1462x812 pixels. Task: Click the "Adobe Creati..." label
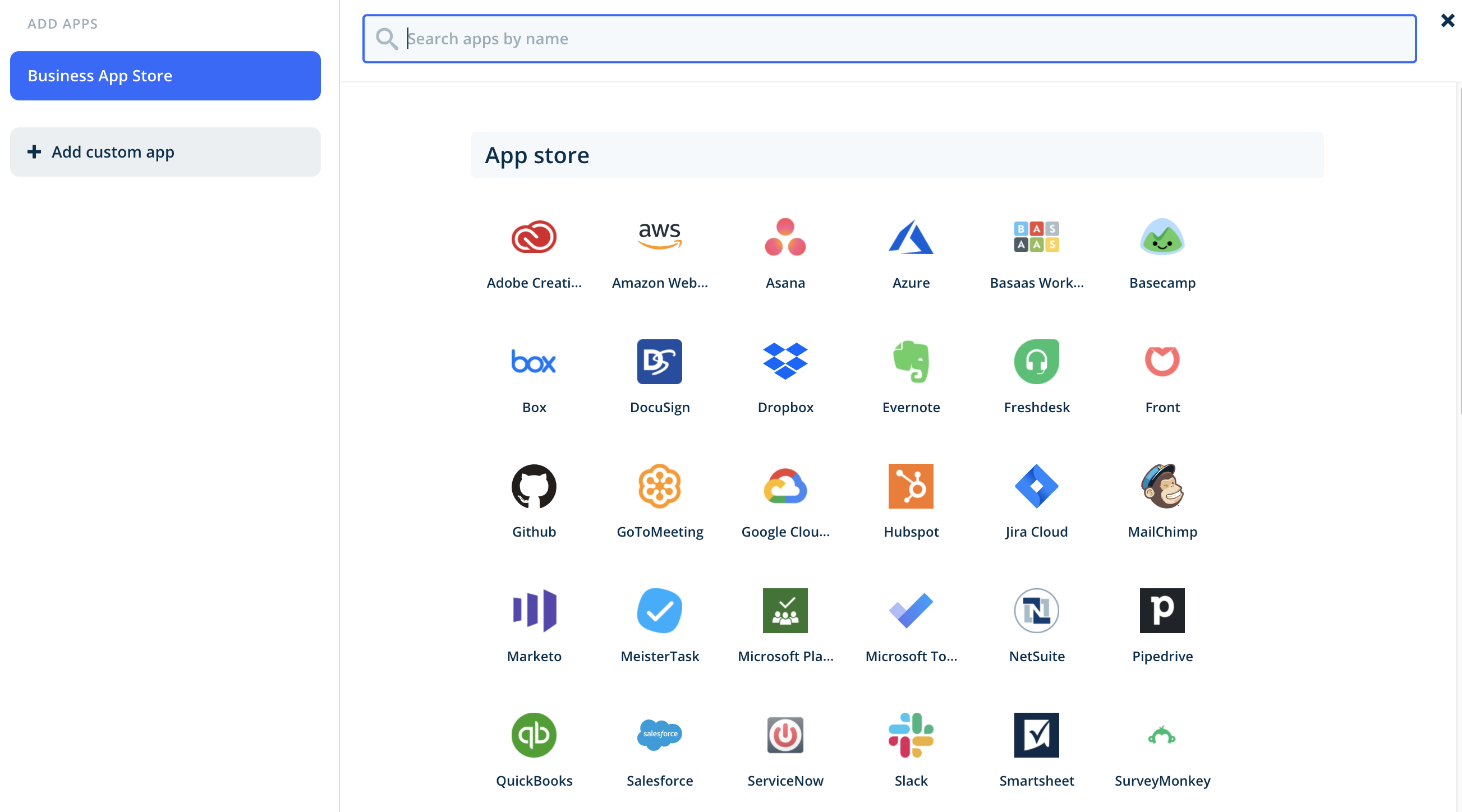click(534, 283)
